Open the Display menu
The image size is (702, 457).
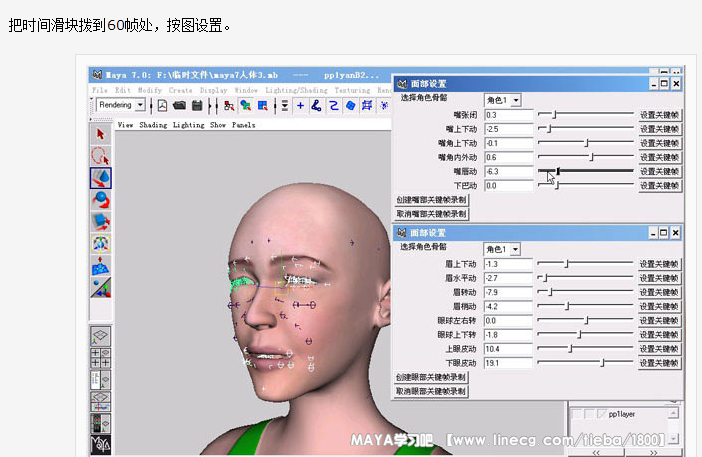point(213,90)
